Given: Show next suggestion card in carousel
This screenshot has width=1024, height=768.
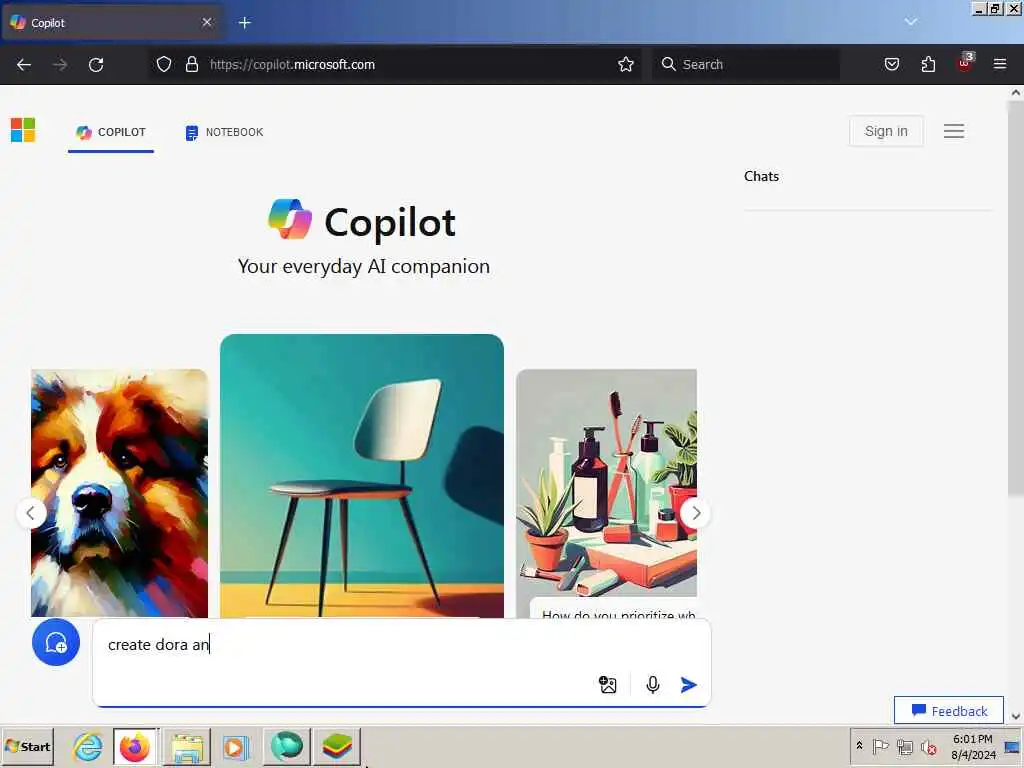Looking at the screenshot, I should [696, 513].
